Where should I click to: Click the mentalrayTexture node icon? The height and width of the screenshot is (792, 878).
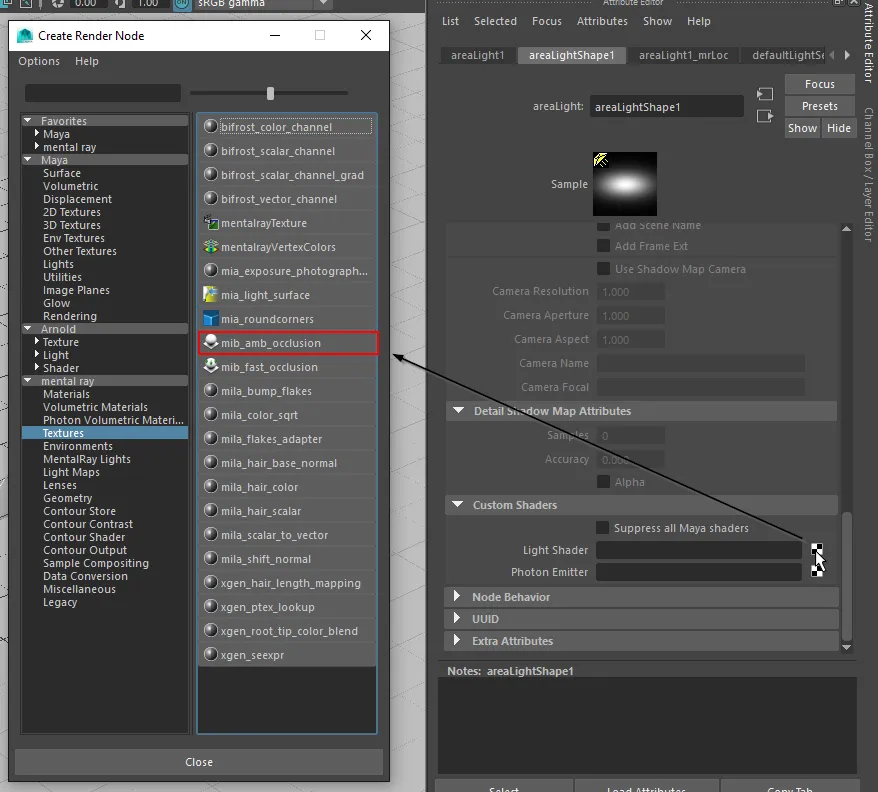click(211, 223)
